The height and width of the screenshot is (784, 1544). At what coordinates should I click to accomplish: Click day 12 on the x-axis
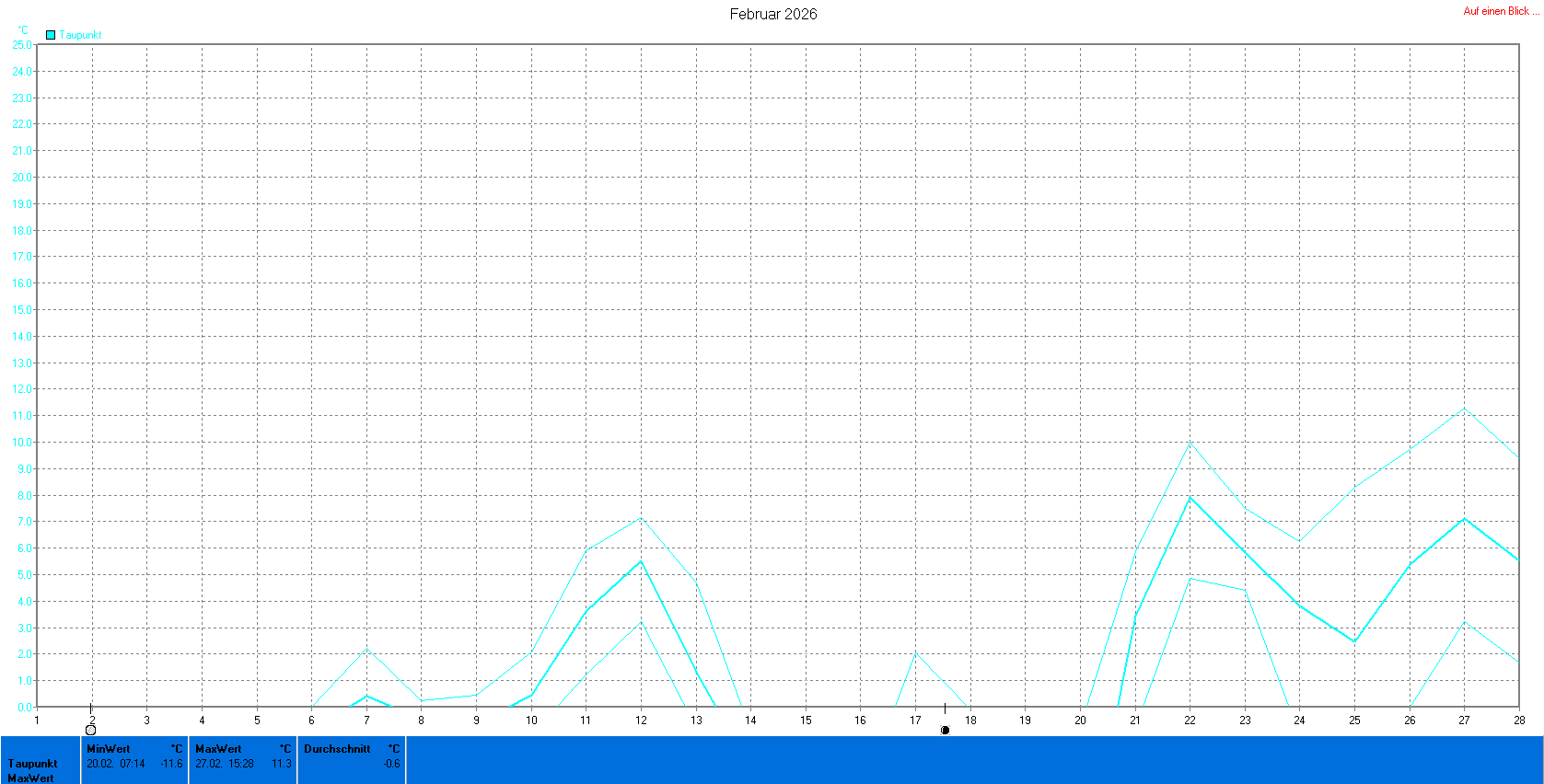(641, 721)
